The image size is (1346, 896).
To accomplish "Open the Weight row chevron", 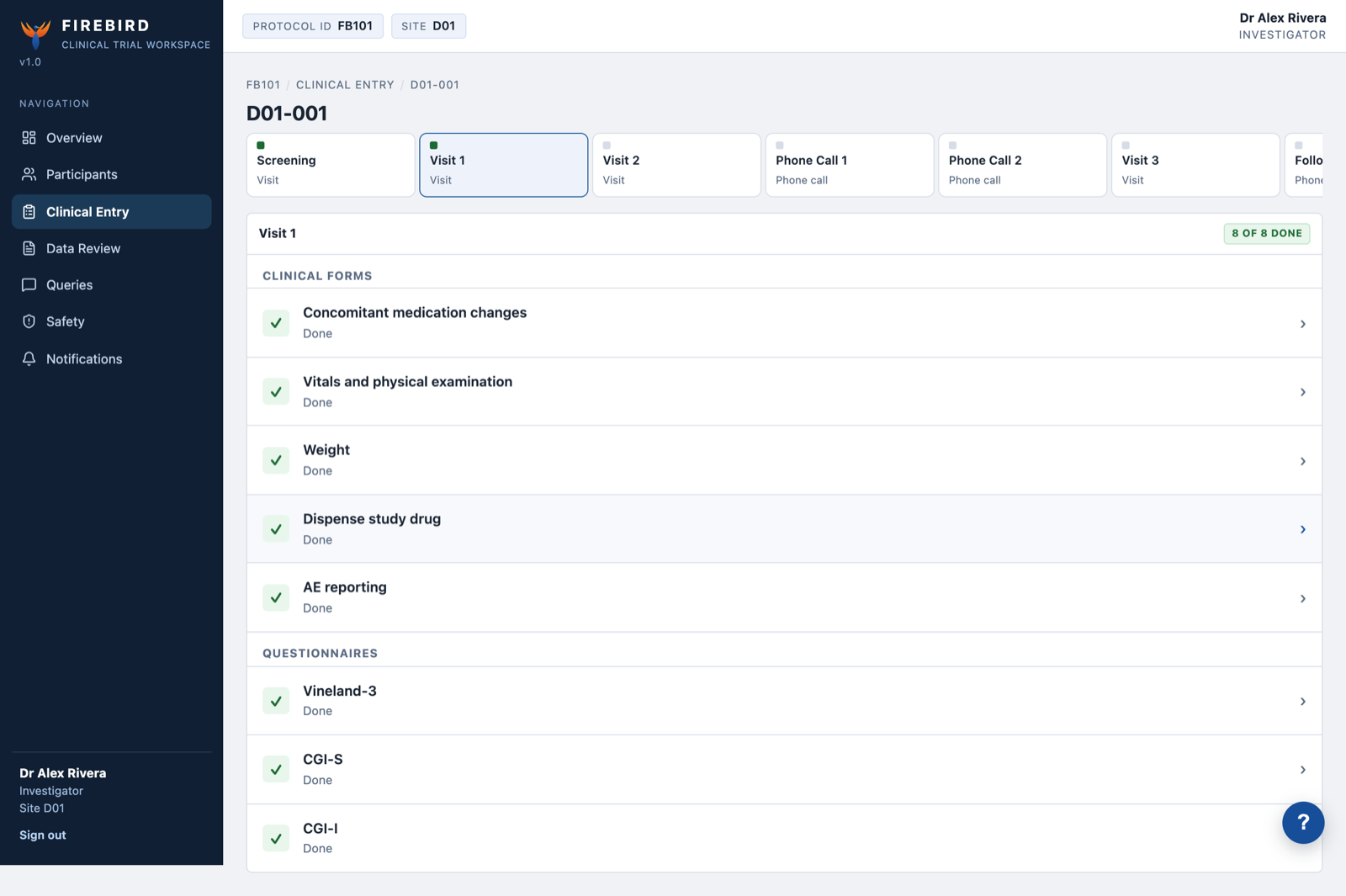I will 1302,461.
